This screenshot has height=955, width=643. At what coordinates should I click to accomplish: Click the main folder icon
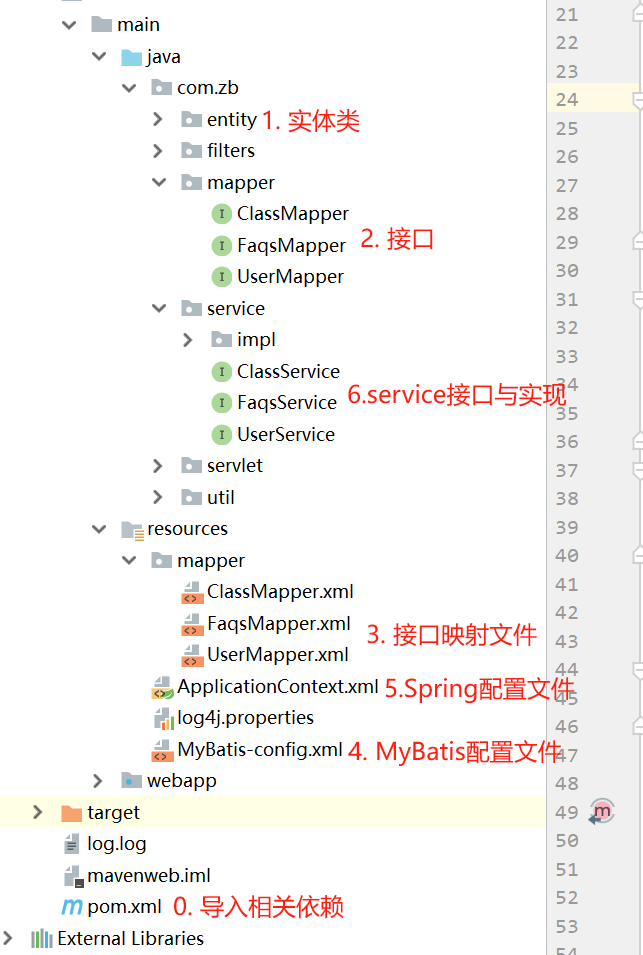[101, 24]
